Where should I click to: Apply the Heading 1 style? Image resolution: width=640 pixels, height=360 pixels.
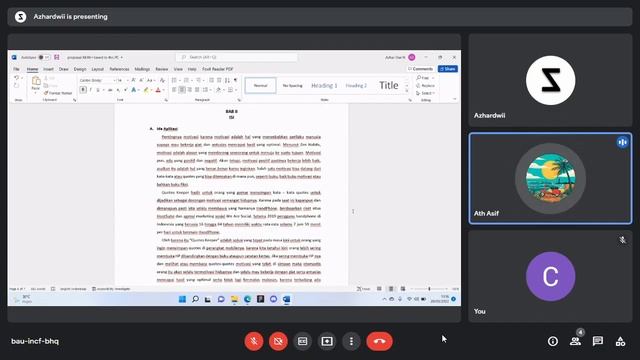(x=324, y=86)
